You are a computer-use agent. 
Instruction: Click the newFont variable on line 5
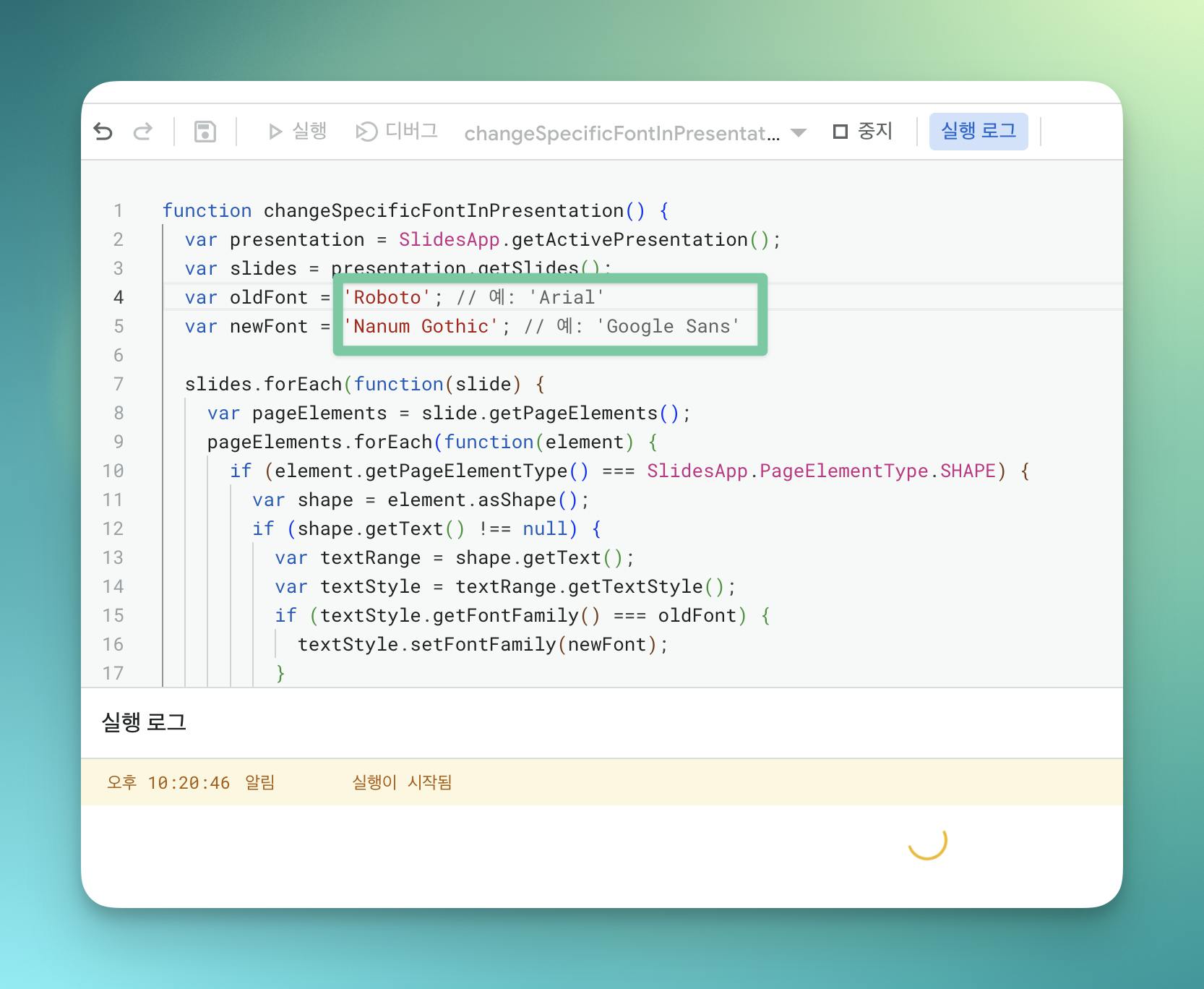269,327
